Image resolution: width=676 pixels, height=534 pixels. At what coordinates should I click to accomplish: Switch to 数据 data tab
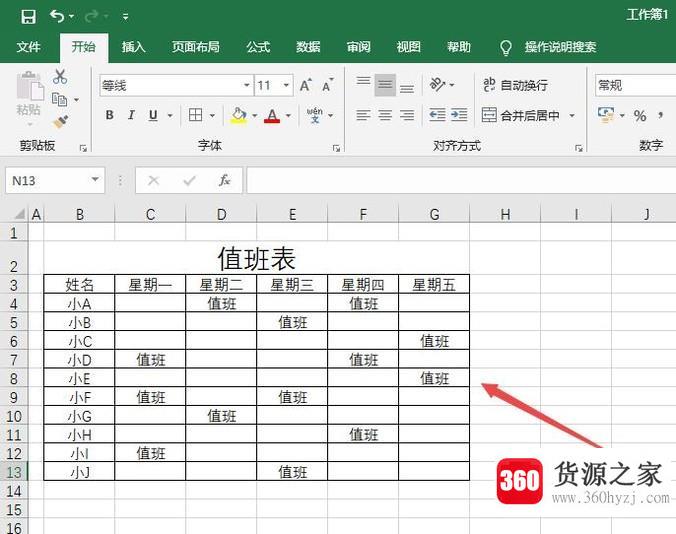[x=308, y=47]
